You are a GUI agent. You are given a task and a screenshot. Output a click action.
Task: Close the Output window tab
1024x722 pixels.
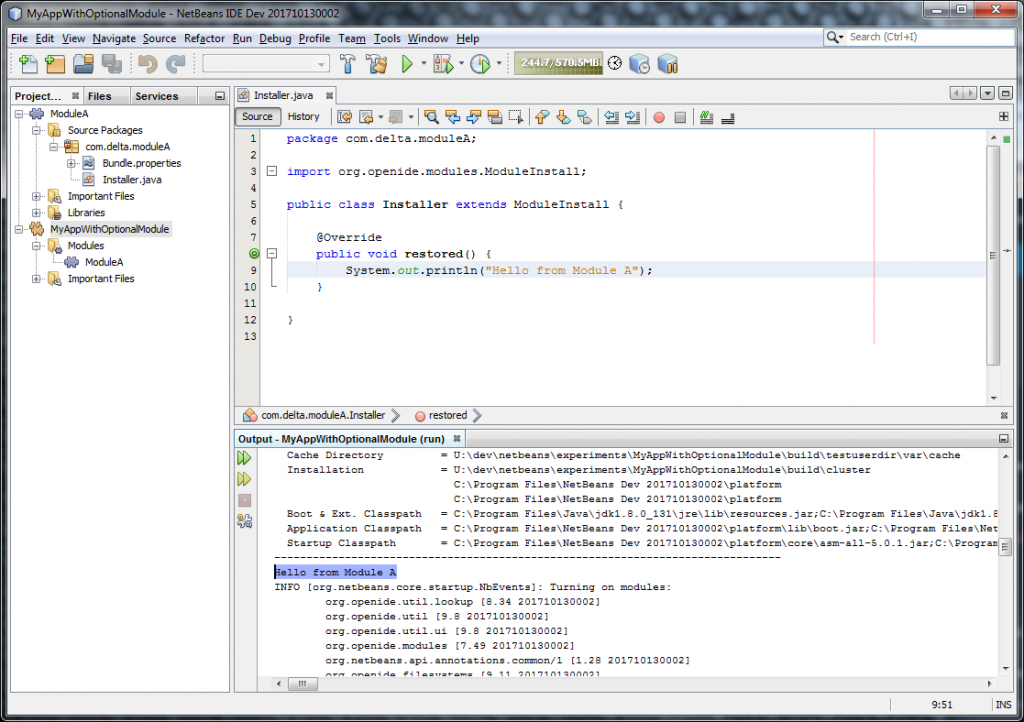(457, 439)
